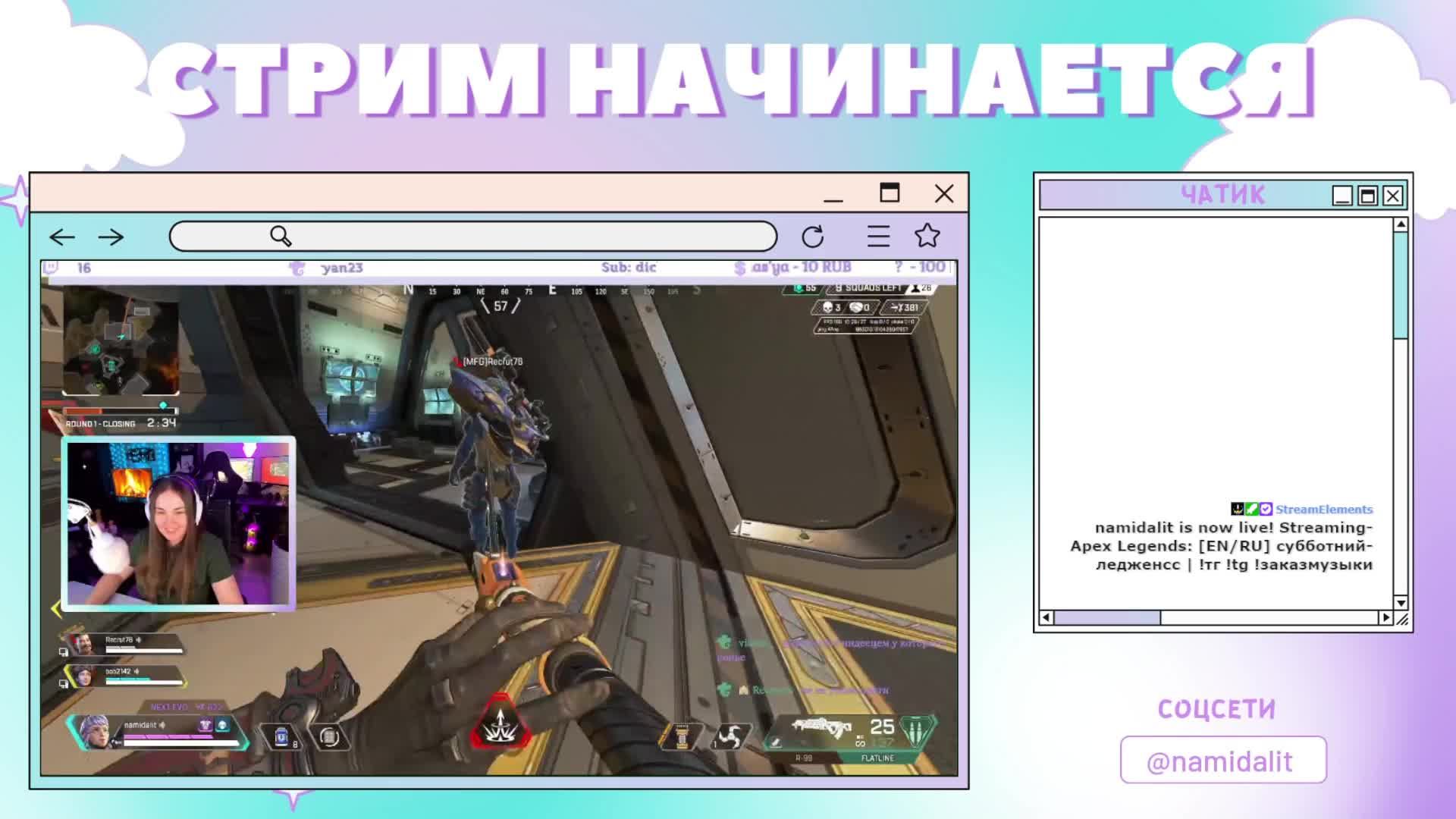Open the hamburger menu icon
This screenshot has width=1456, height=819.
point(878,237)
